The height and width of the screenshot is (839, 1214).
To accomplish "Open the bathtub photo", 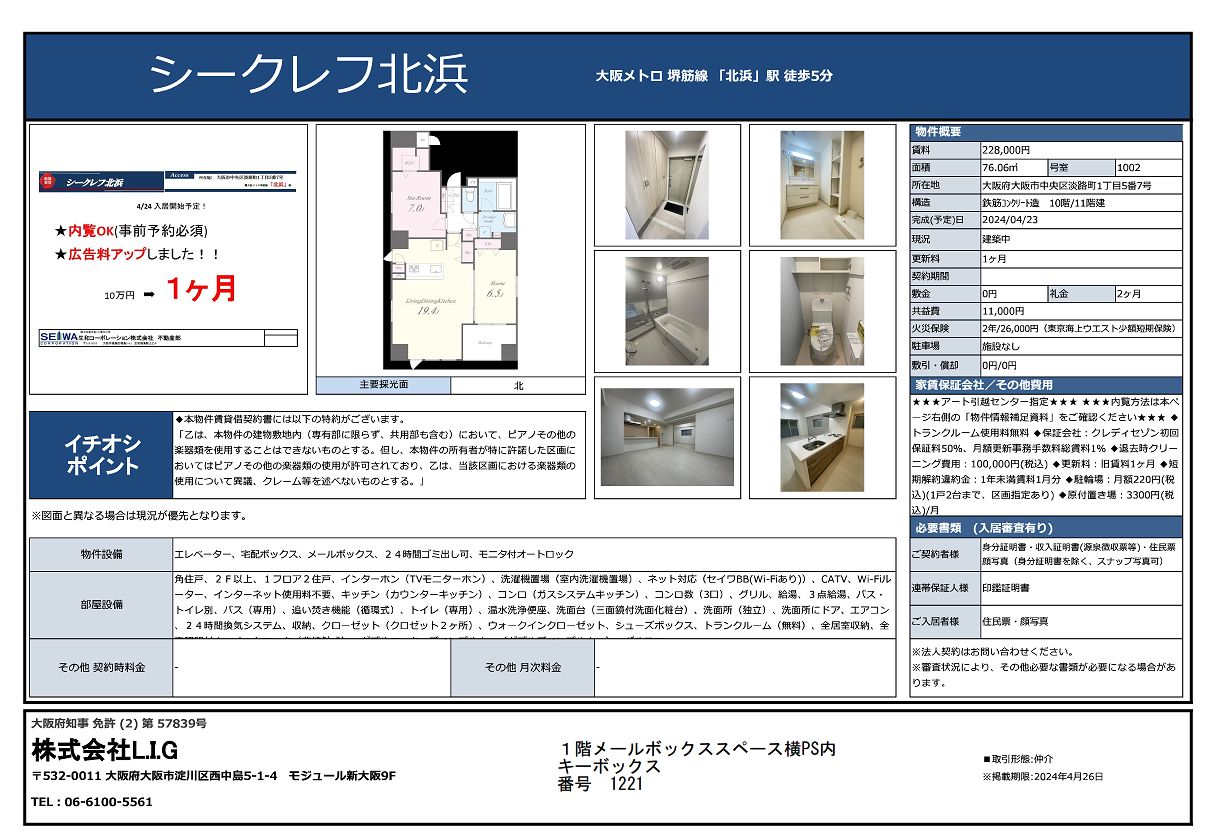I will 667,310.
